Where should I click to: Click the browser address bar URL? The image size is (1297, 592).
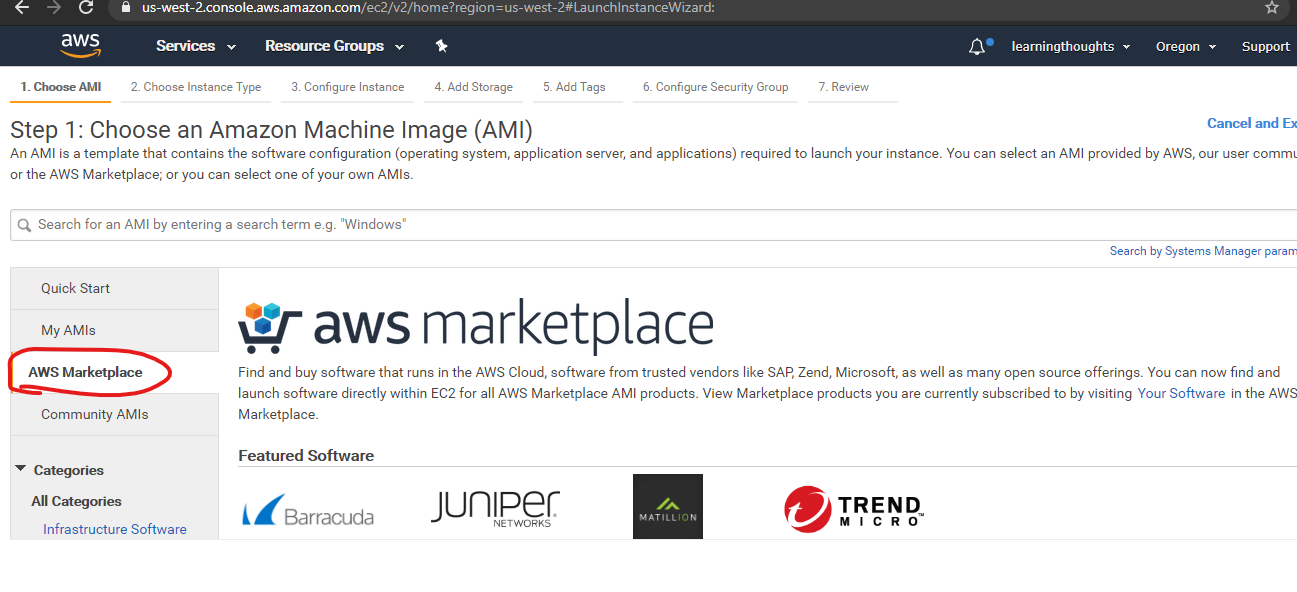(428, 7)
